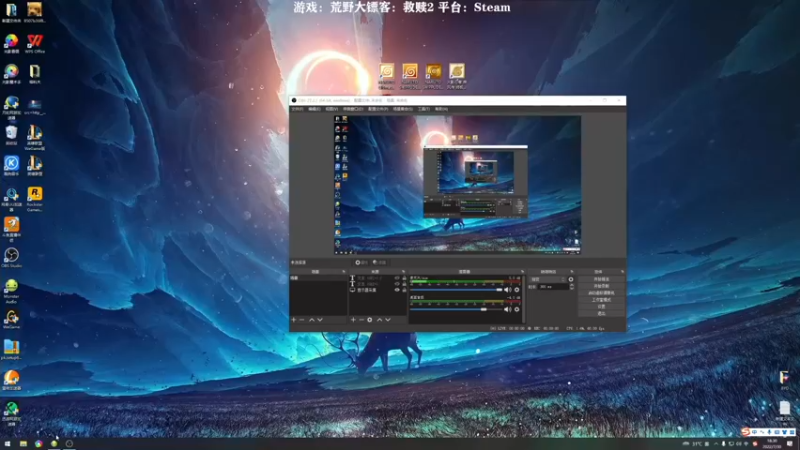Image resolution: width=800 pixels, height=450 pixels.
Task: Lock the Display Capture source
Action: coord(404,290)
